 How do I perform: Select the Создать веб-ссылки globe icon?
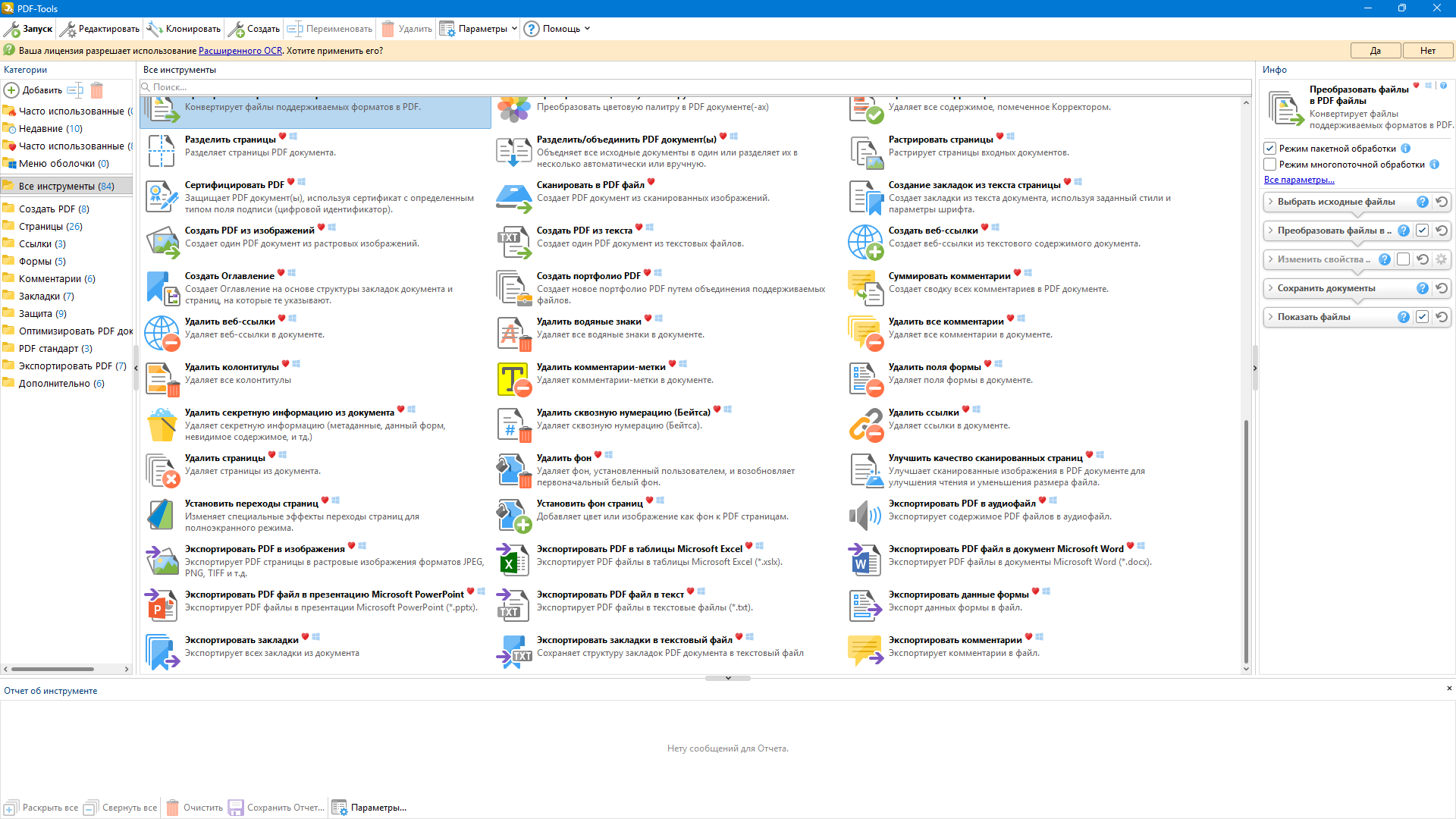coord(865,241)
